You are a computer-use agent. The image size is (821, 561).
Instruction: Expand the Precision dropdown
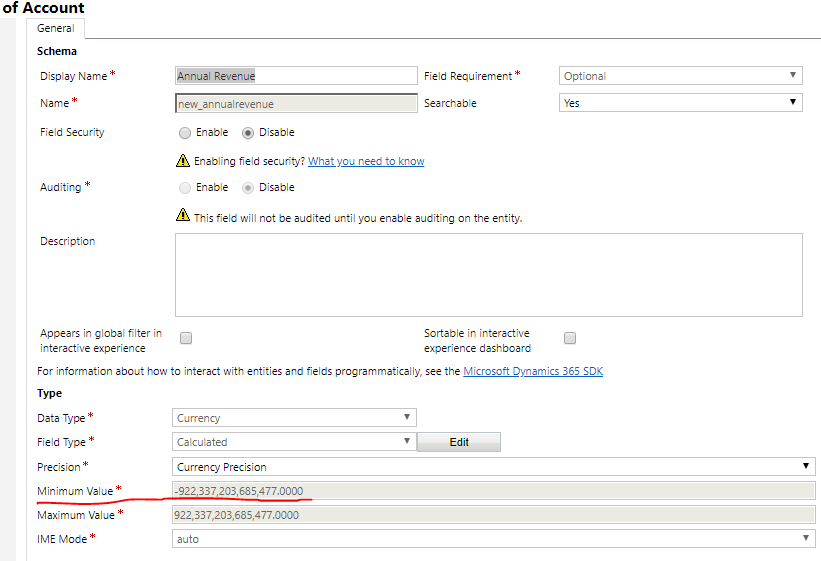[494, 467]
